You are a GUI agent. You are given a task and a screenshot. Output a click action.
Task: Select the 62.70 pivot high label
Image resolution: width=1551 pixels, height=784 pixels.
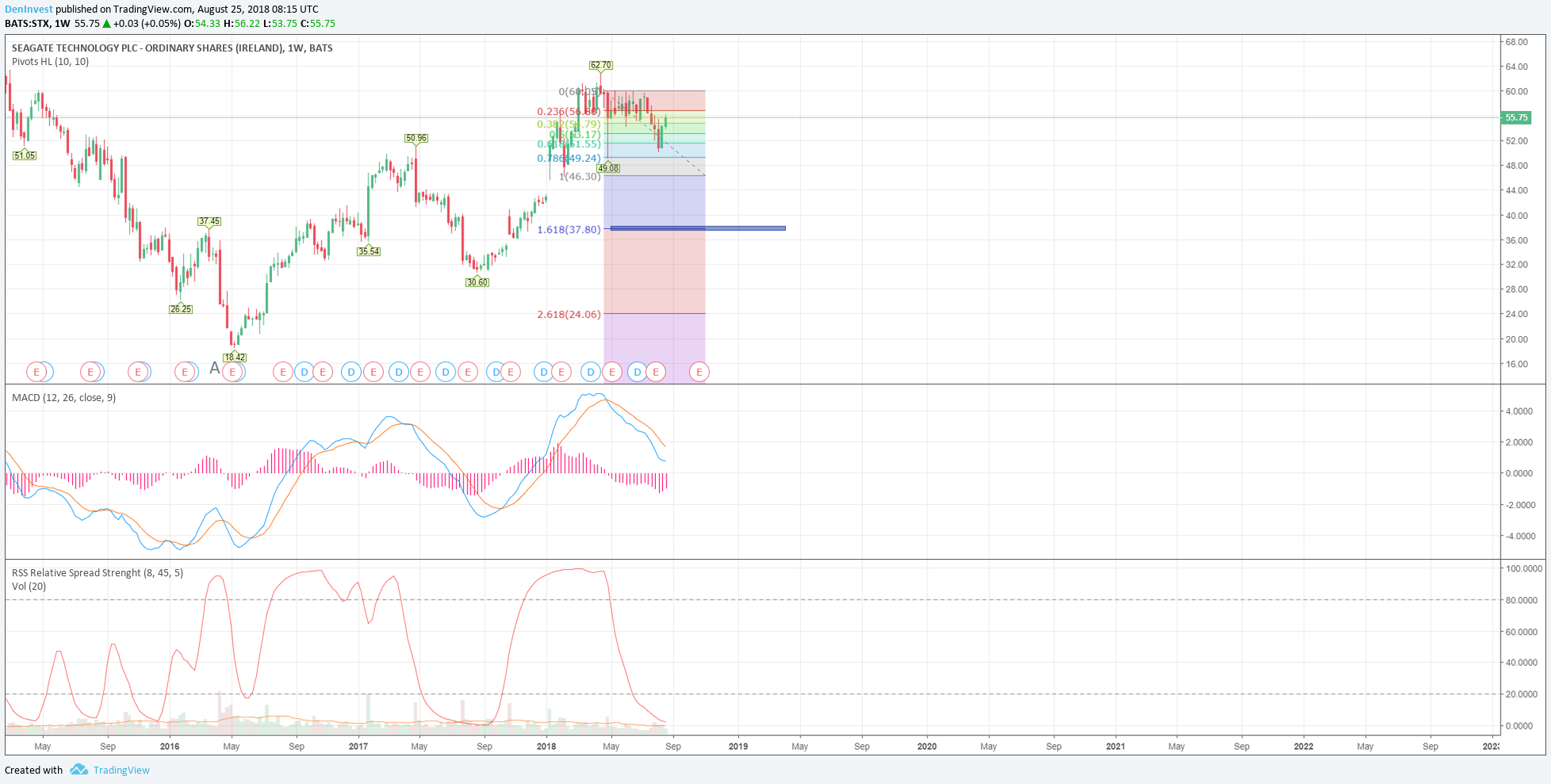[600, 65]
